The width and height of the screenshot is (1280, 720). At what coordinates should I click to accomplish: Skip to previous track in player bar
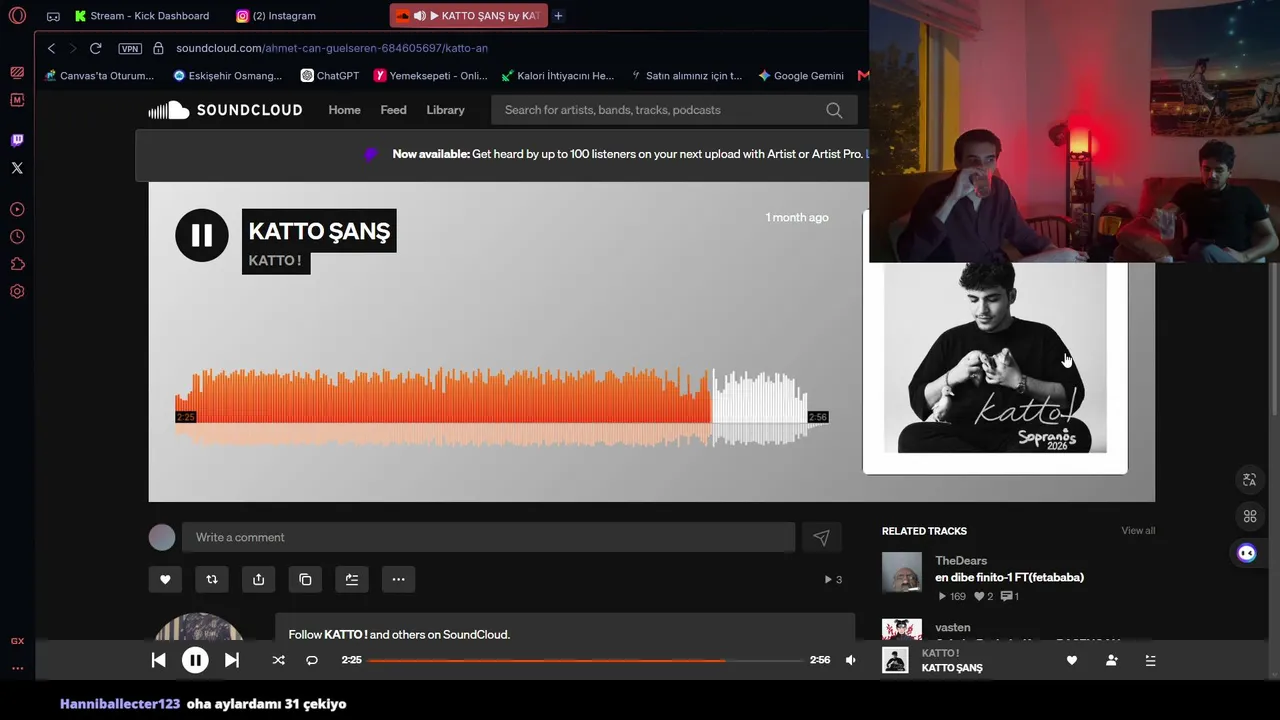click(158, 660)
